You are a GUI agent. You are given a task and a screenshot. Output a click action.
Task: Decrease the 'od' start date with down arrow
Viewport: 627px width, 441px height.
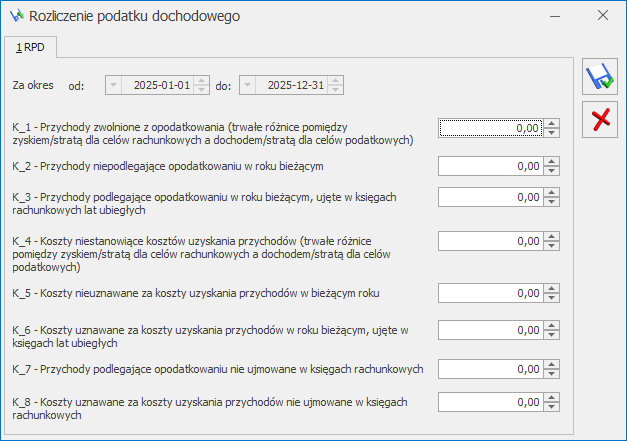(202, 90)
